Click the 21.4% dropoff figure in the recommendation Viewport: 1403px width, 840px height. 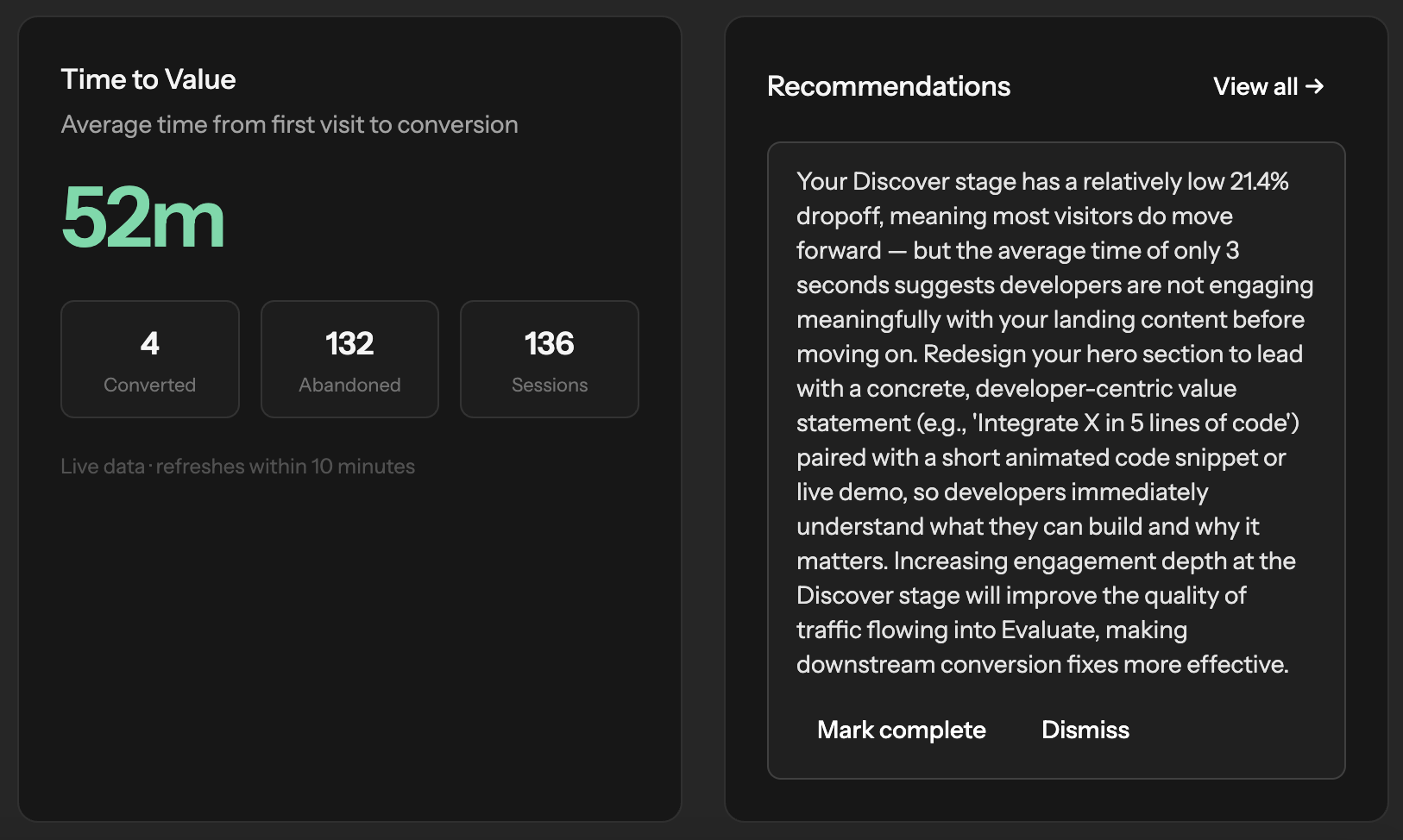click(1259, 181)
